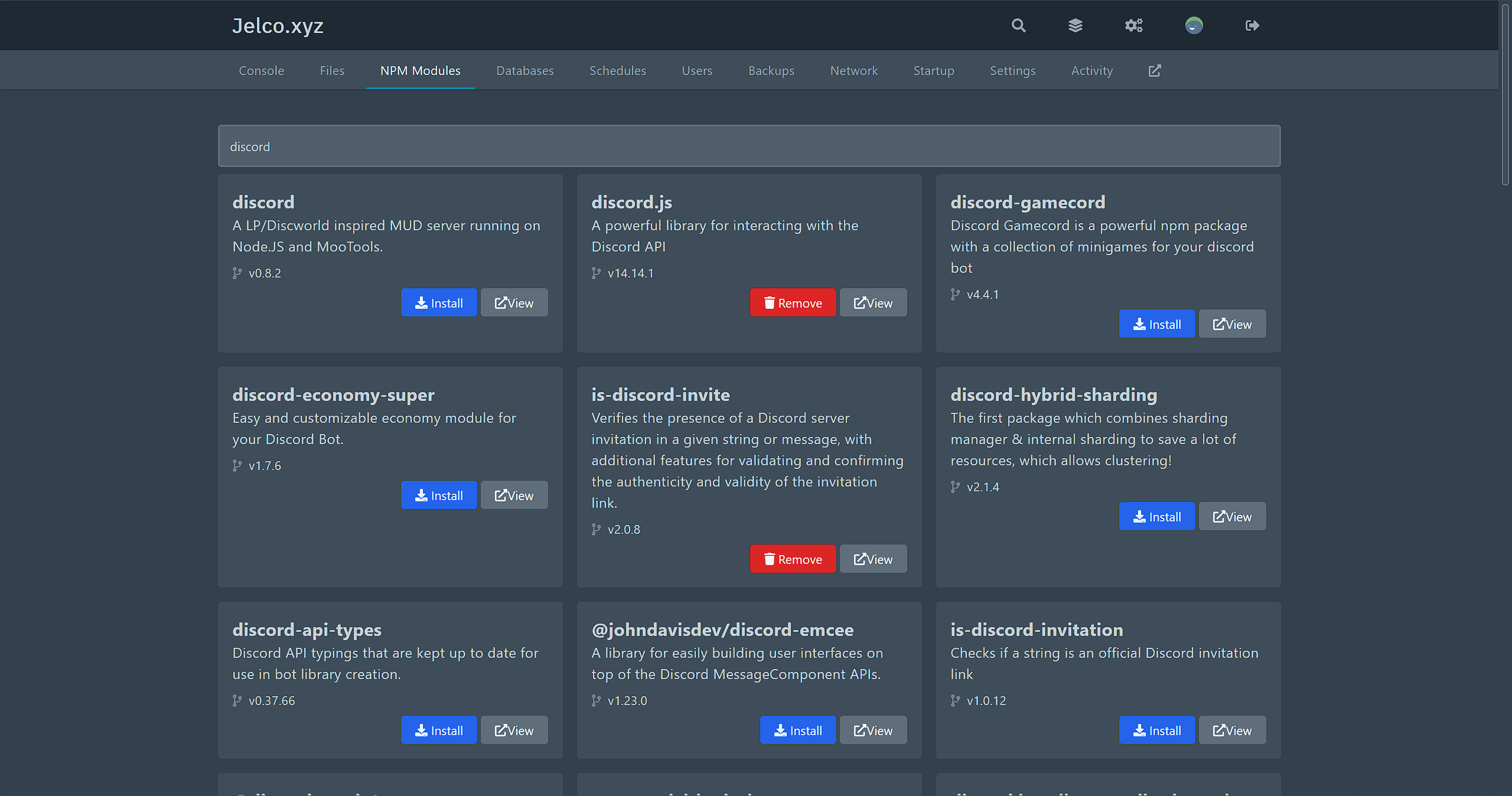
Task: Click the discord-hybrid-sharding title
Action: (1054, 394)
